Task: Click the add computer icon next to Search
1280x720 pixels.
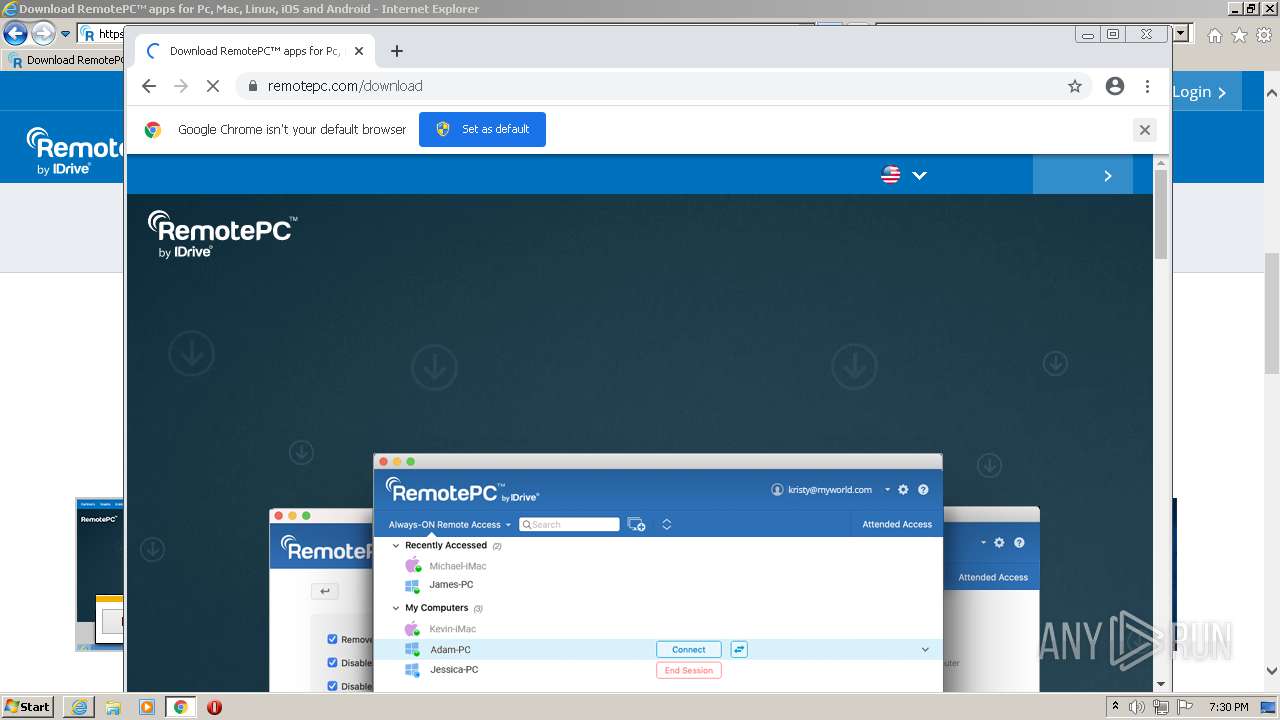Action: point(636,524)
